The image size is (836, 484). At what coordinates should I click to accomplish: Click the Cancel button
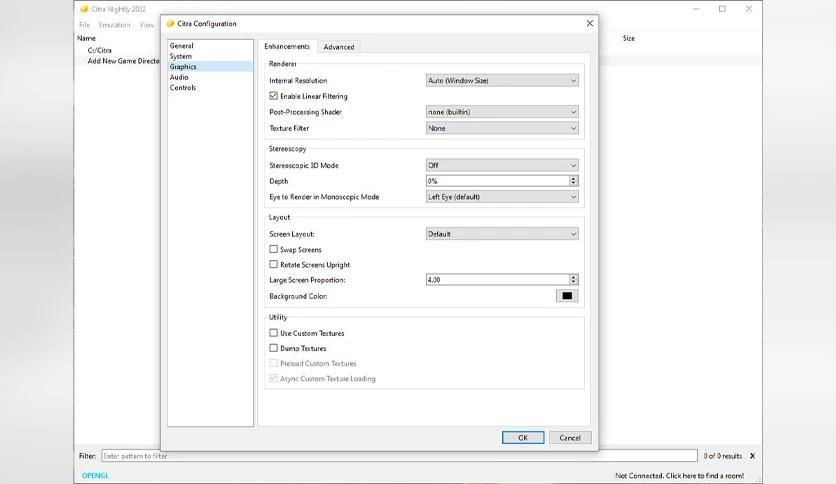coord(570,438)
